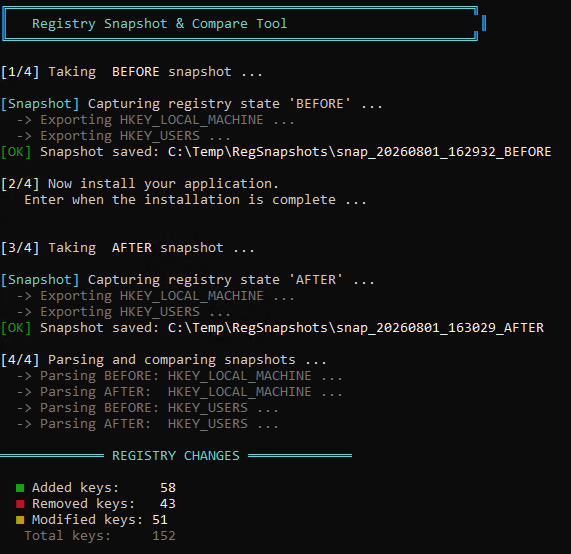Click 'Parsing BEFORE: HKEY_USERS' line
Image resolution: width=571 pixels, height=554 pixels.
point(147,408)
